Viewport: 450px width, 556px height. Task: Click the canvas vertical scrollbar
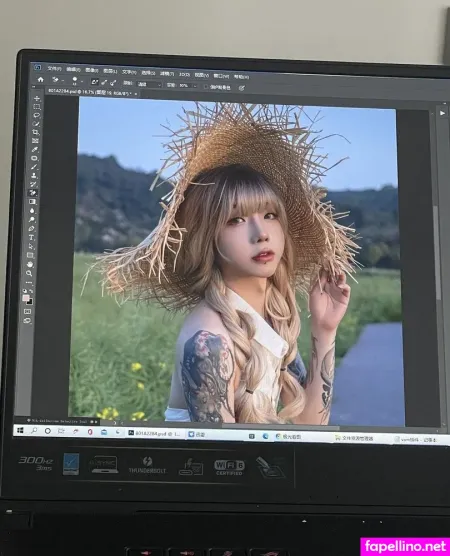coord(437,252)
